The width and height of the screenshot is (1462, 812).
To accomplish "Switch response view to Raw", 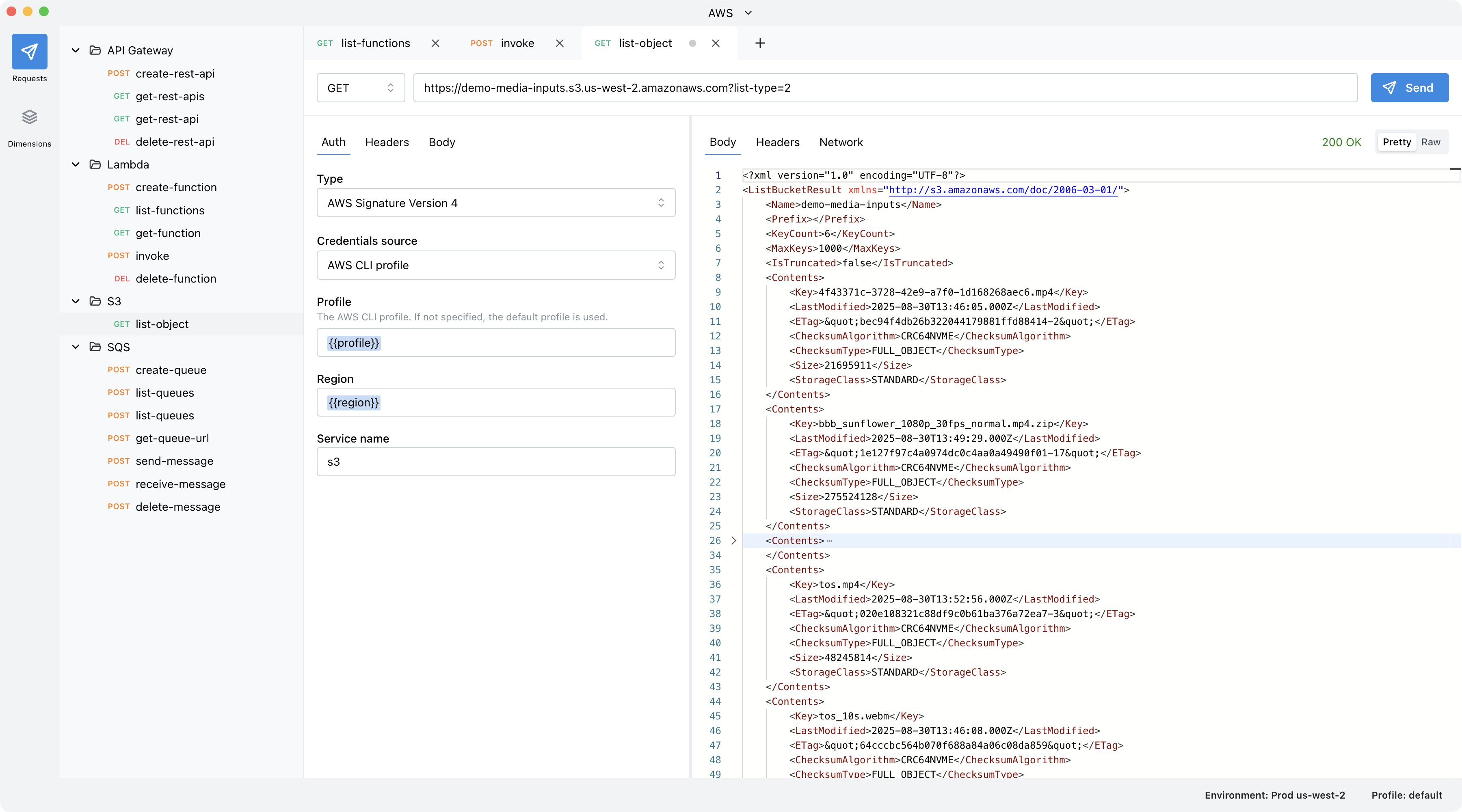I will [1430, 142].
